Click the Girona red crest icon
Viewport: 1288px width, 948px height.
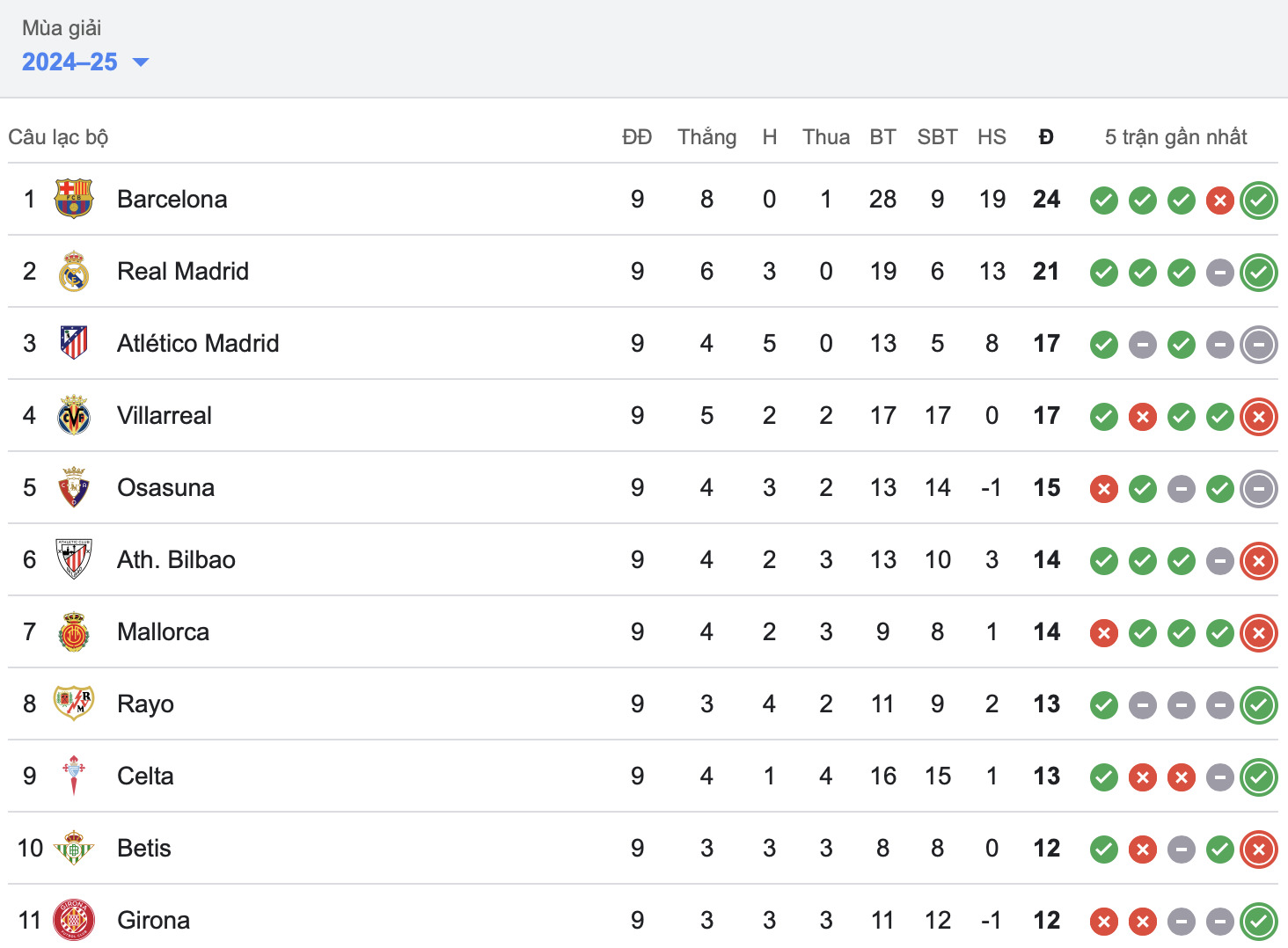coord(74,920)
